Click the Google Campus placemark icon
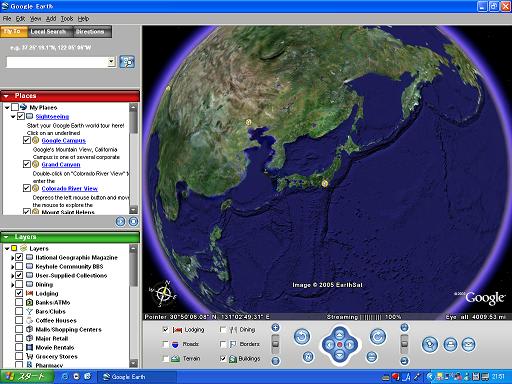 [x=36, y=140]
